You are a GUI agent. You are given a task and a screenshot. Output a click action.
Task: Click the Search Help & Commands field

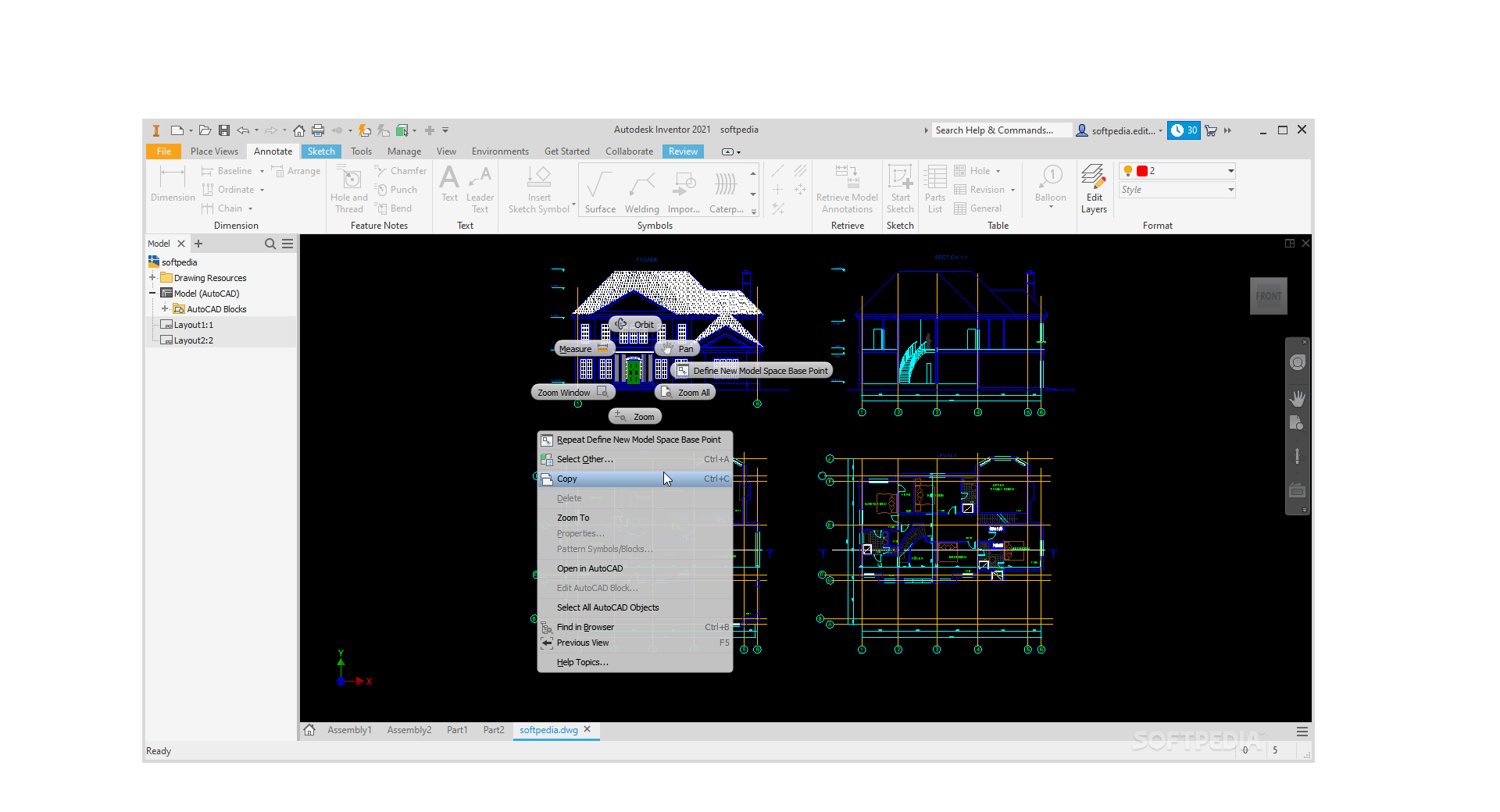click(x=998, y=130)
